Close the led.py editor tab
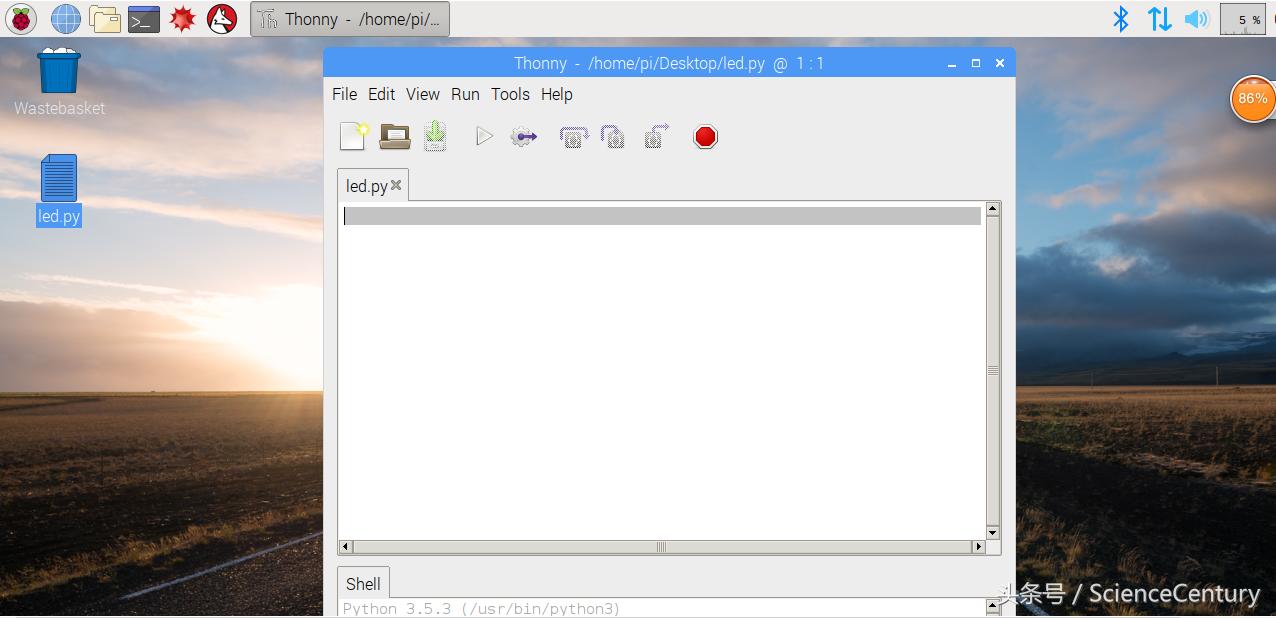Viewport: 1276px width, 618px height. tap(396, 185)
